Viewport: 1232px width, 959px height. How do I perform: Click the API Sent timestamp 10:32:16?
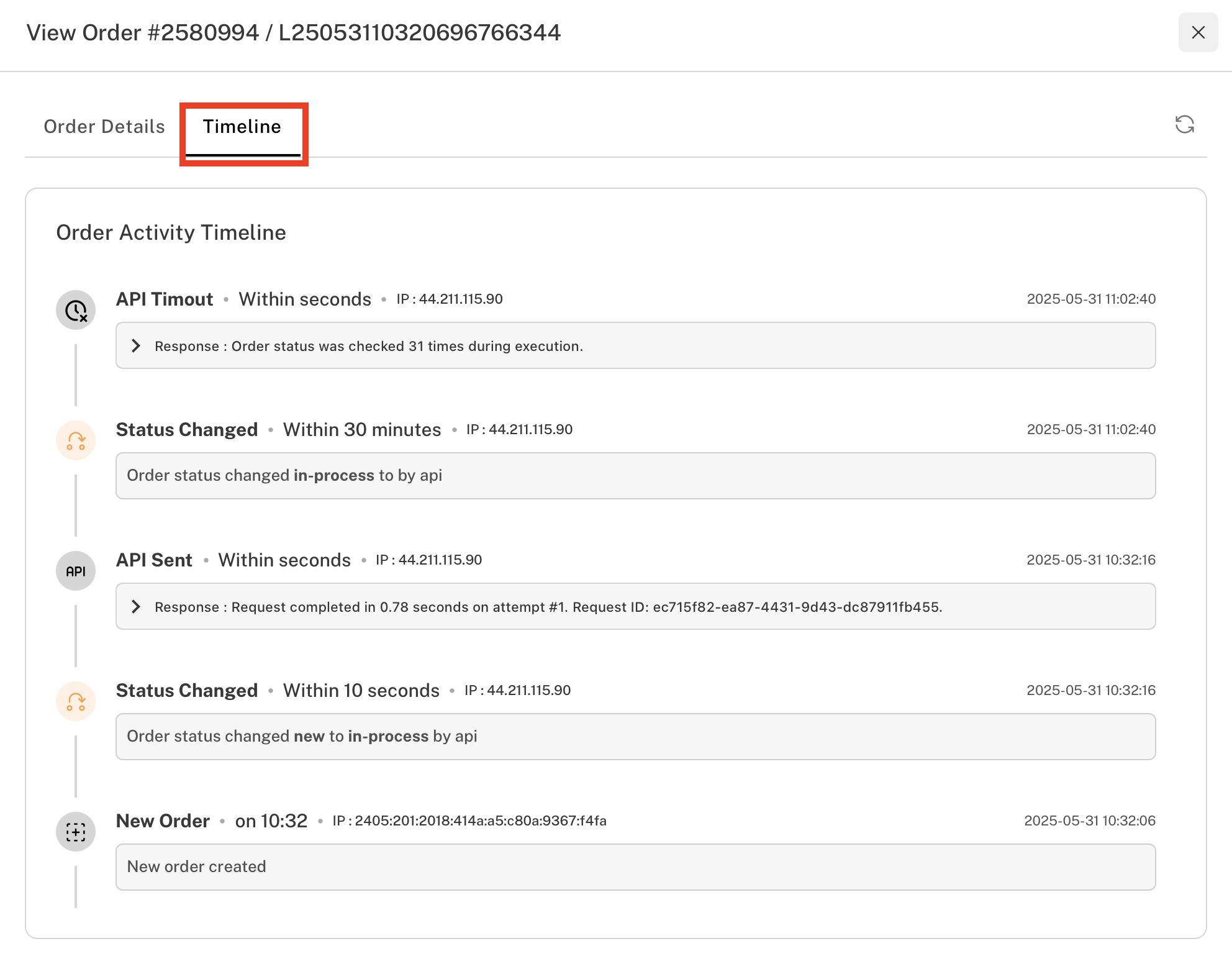1091,560
